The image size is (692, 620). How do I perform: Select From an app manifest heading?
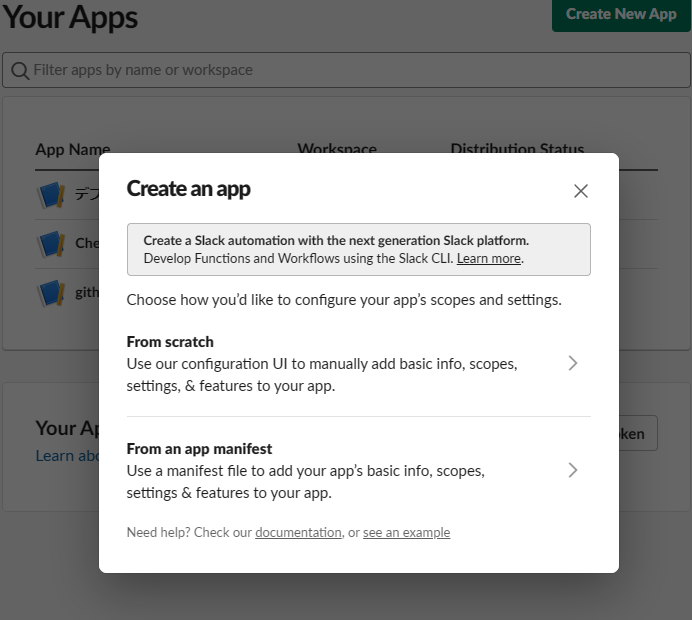point(199,448)
